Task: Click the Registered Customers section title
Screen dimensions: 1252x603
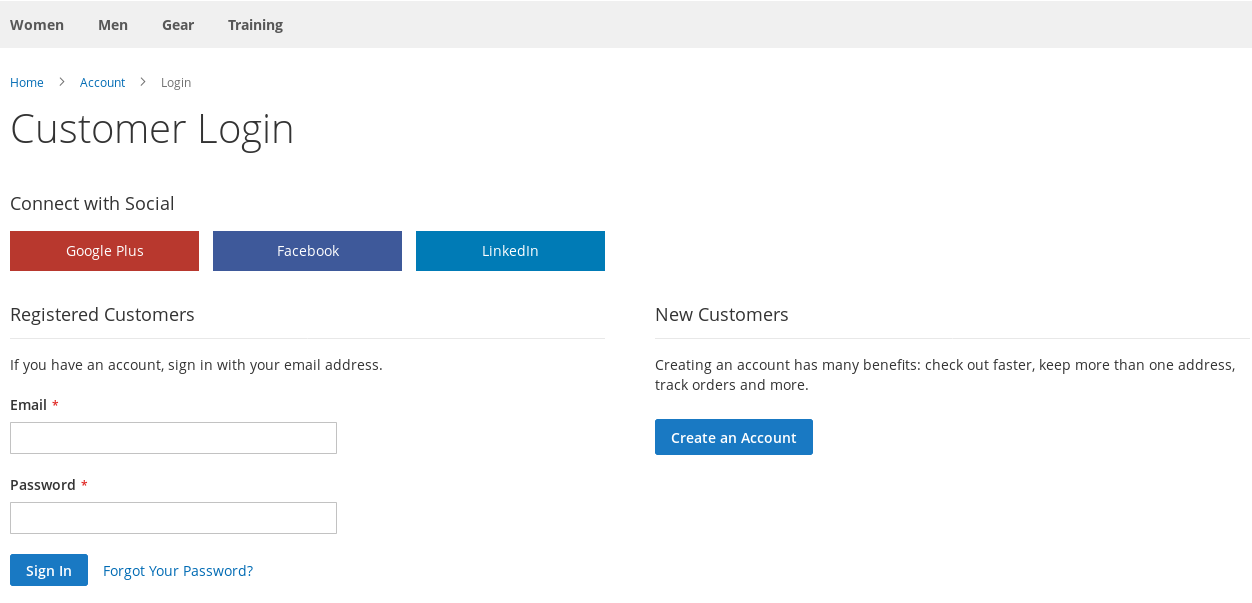Action: tap(102, 315)
